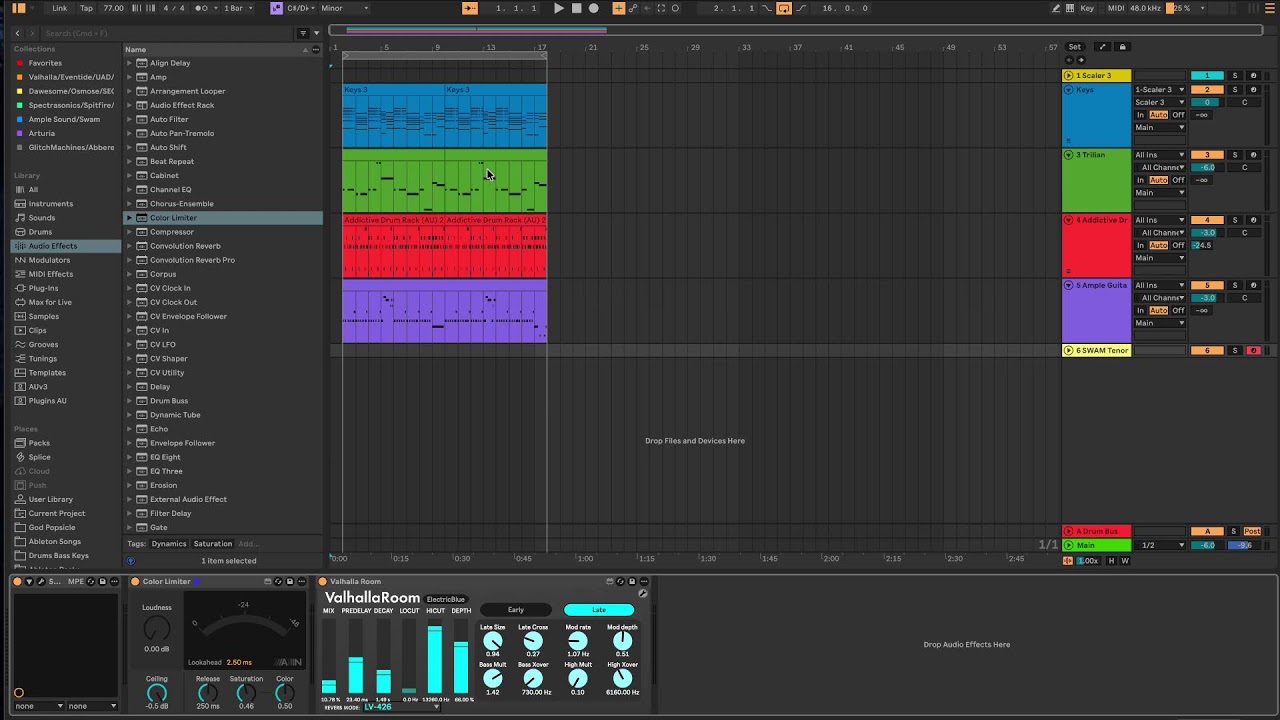Toggle Valhalla Room device activator
Viewport: 1280px width, 720px height.
point(323,581)
